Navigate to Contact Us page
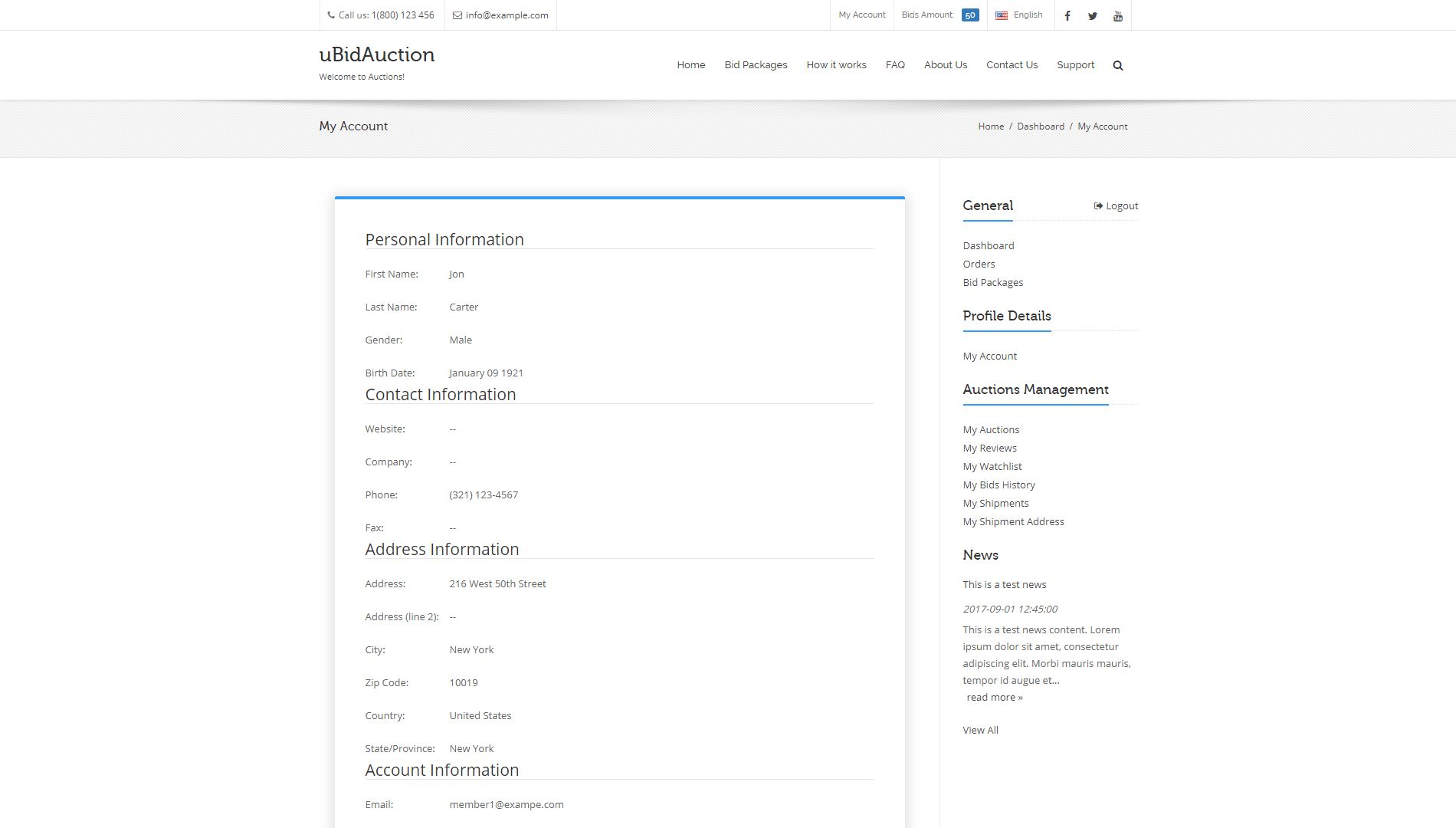The height and width of the screenshot is (828, 1456). (x=1012, y=65)
